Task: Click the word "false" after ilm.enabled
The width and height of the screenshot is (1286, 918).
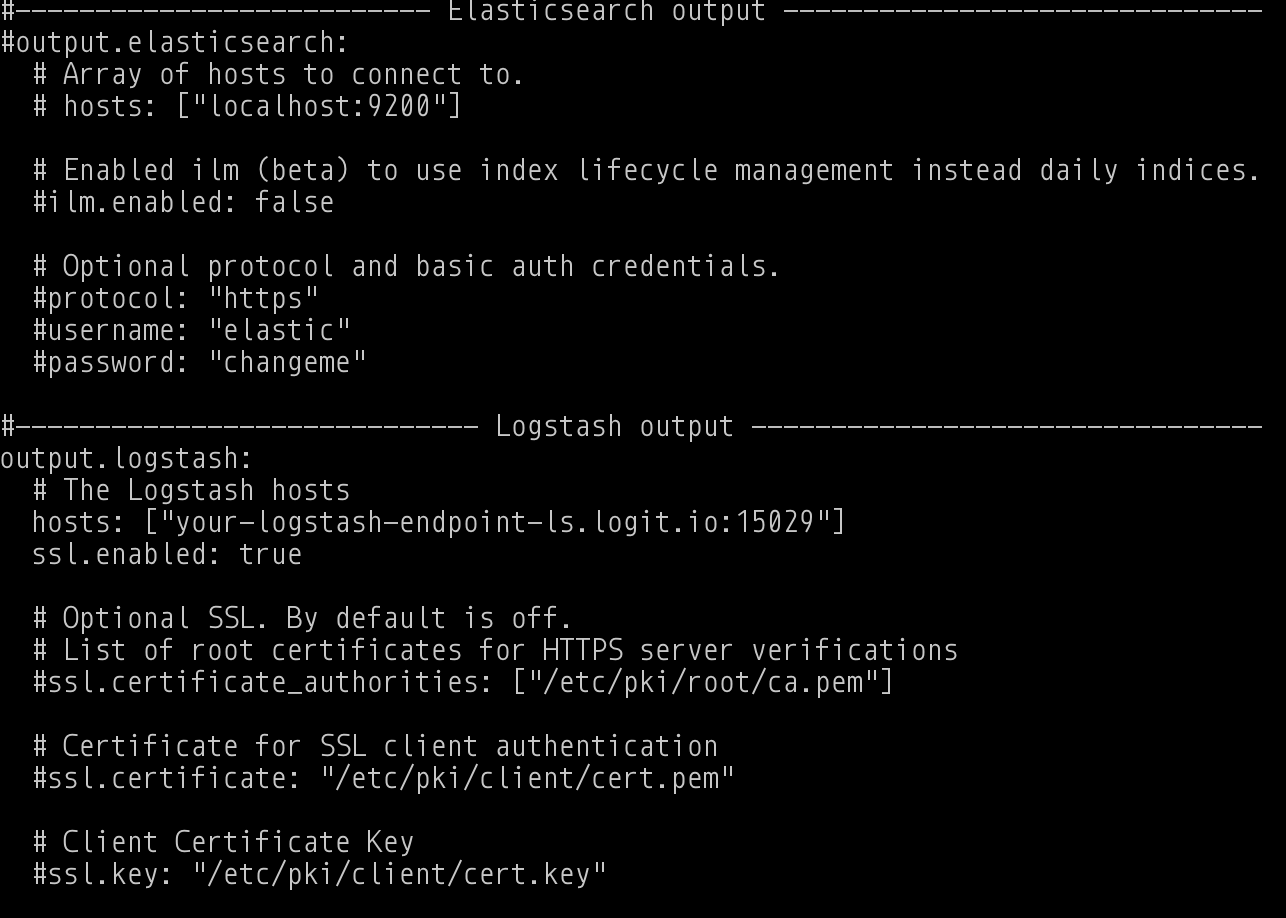Action: tap(294, 202)
